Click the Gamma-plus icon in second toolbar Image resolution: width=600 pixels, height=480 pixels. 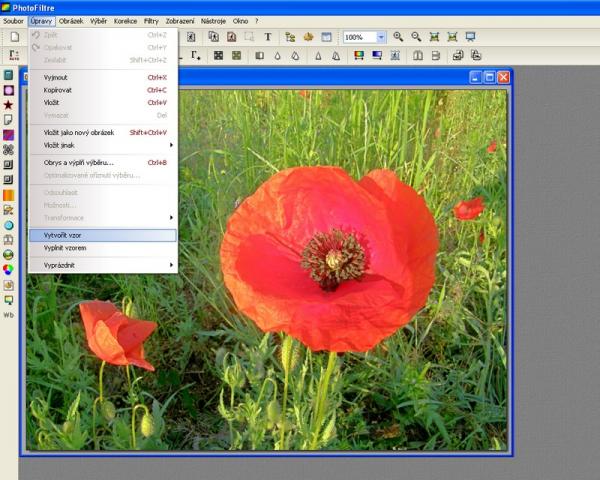click(196, 56)
